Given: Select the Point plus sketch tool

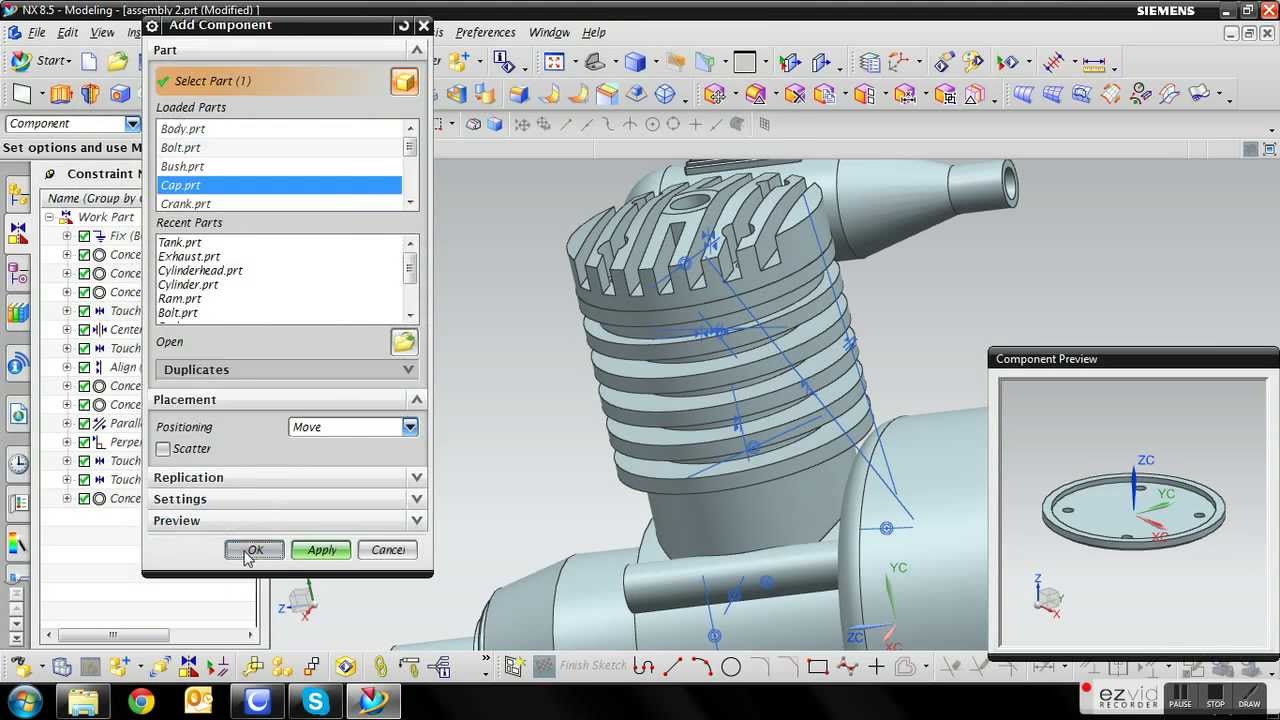Looking at the screenshot, I should [876, 667].
